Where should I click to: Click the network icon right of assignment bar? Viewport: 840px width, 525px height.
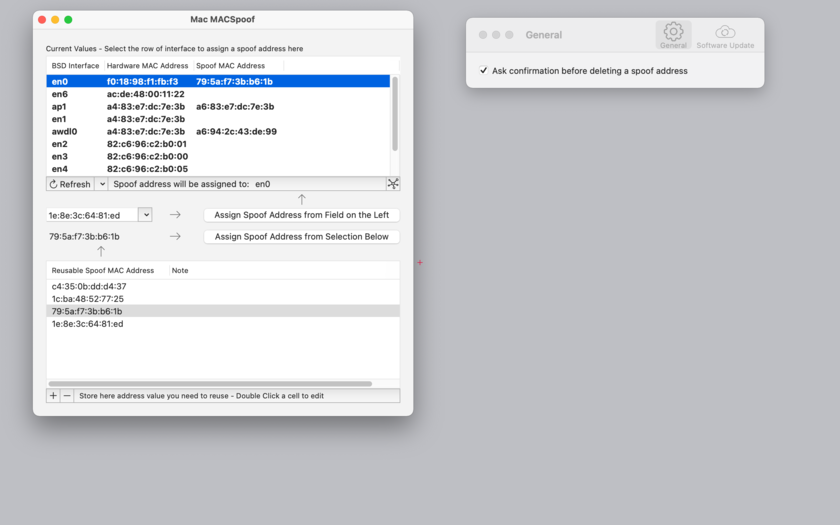tap(393, 184)
